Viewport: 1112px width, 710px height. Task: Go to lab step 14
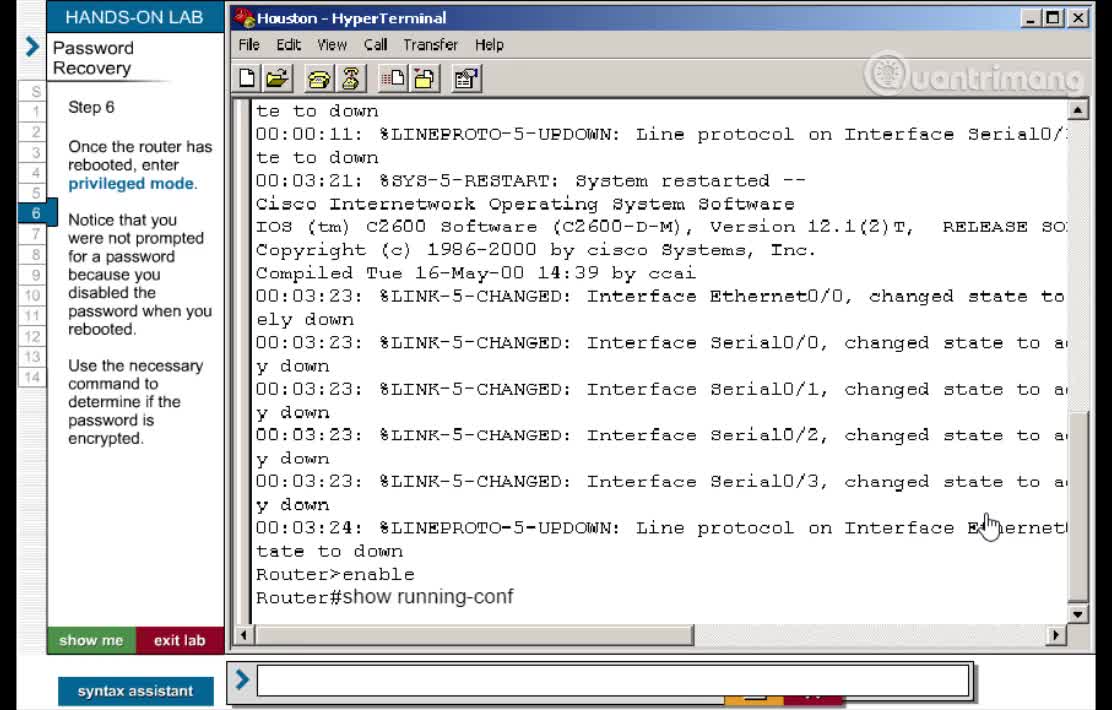[x=33, y=377]
